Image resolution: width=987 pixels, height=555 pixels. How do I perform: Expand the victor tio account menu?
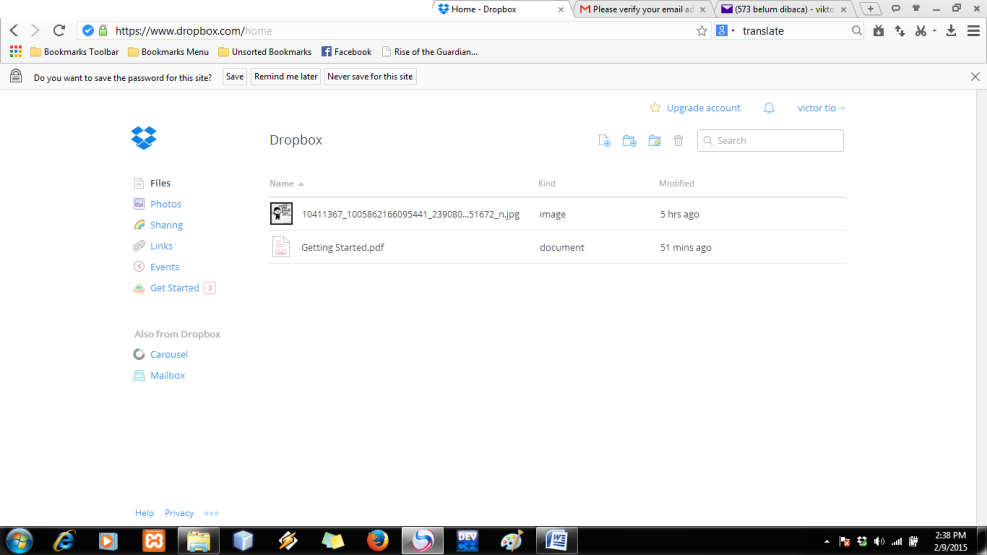821,108
